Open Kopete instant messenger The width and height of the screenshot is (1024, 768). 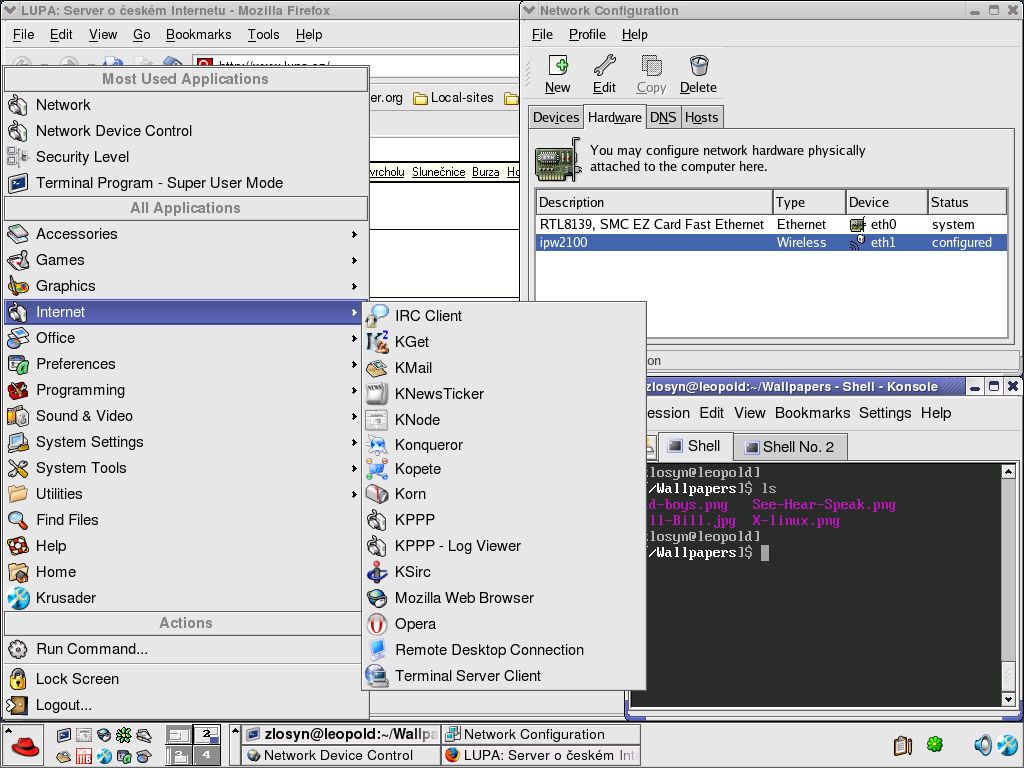(504, 469)
